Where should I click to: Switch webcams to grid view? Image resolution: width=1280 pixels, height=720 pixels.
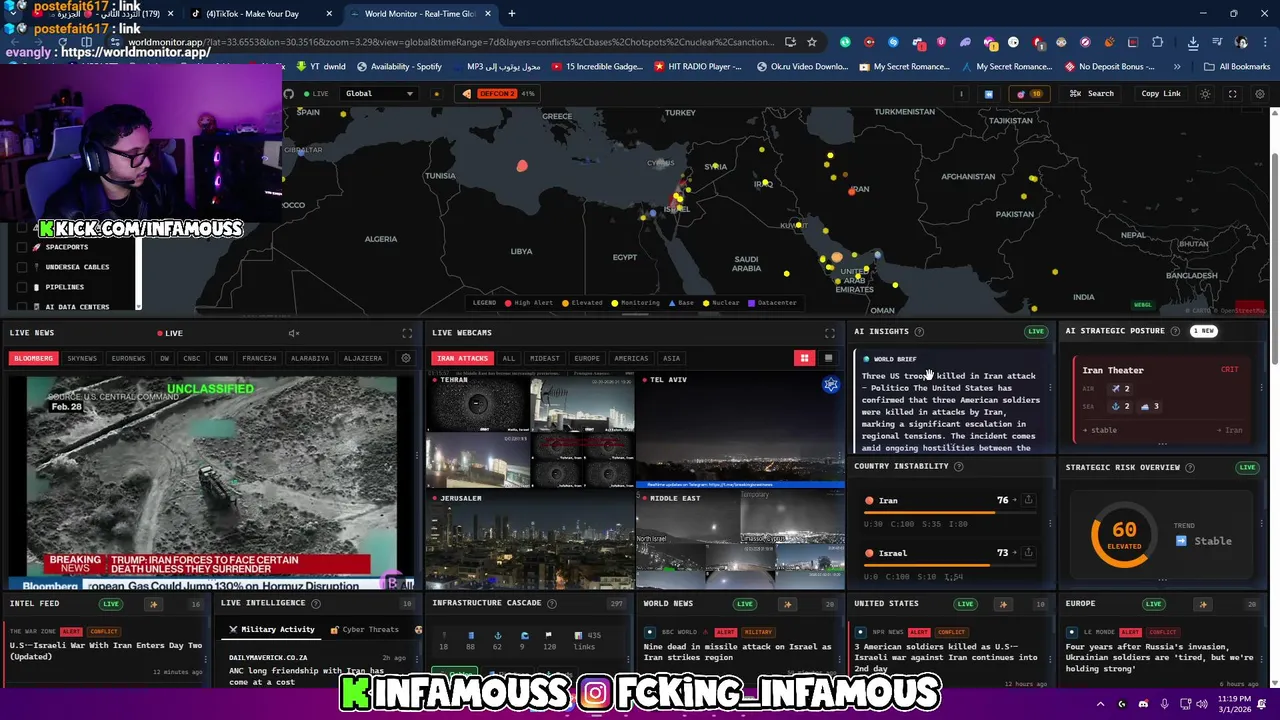pos(804,358)
